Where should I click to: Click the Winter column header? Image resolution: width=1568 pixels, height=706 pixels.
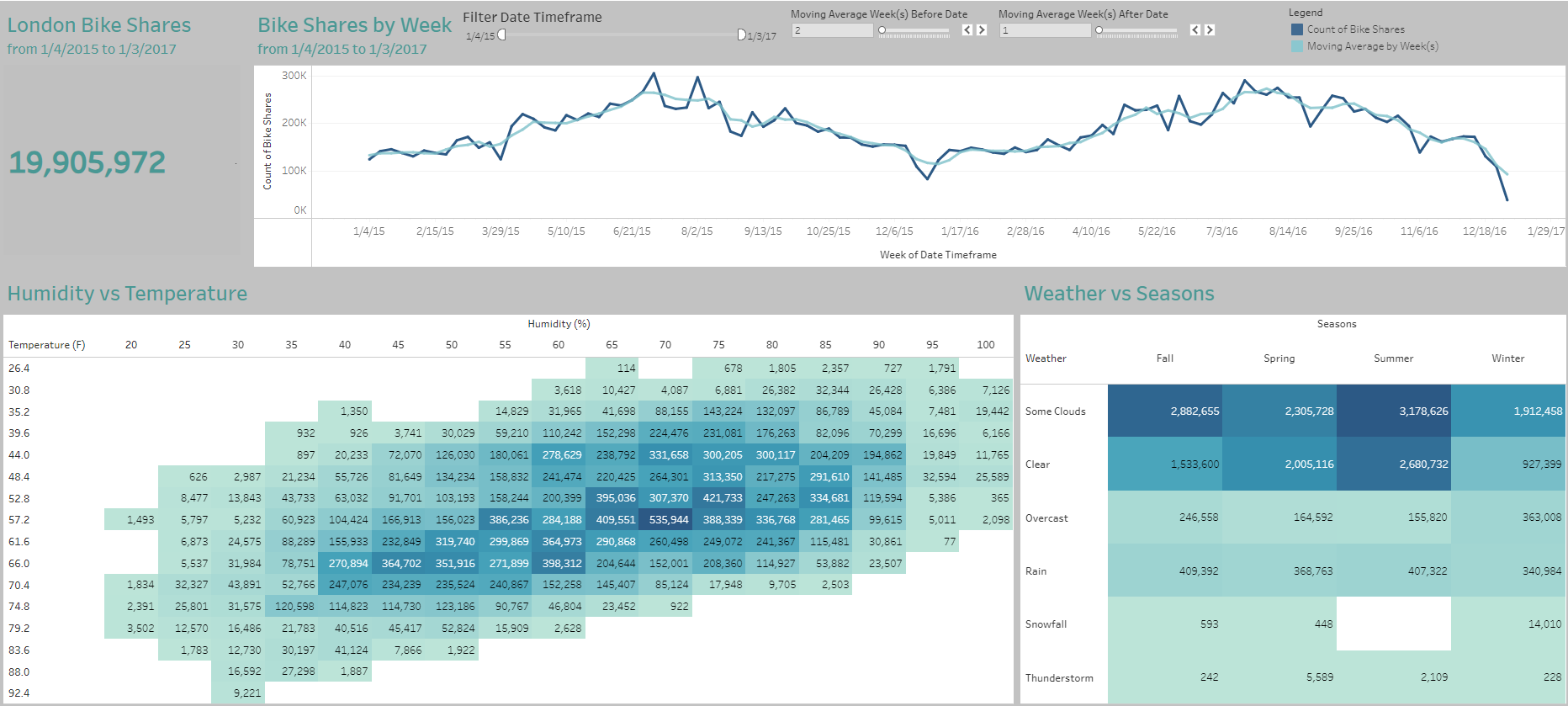click(1507, 358)
